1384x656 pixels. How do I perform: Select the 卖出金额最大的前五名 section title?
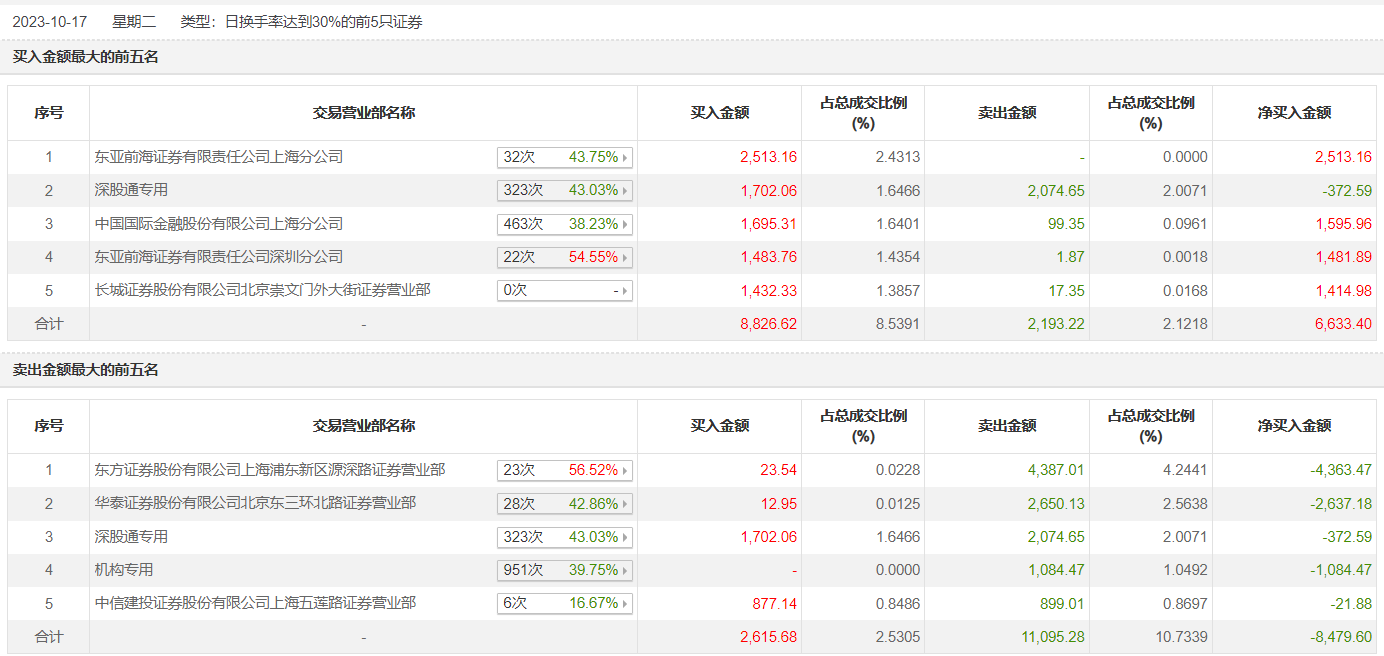tap(85, 370)
